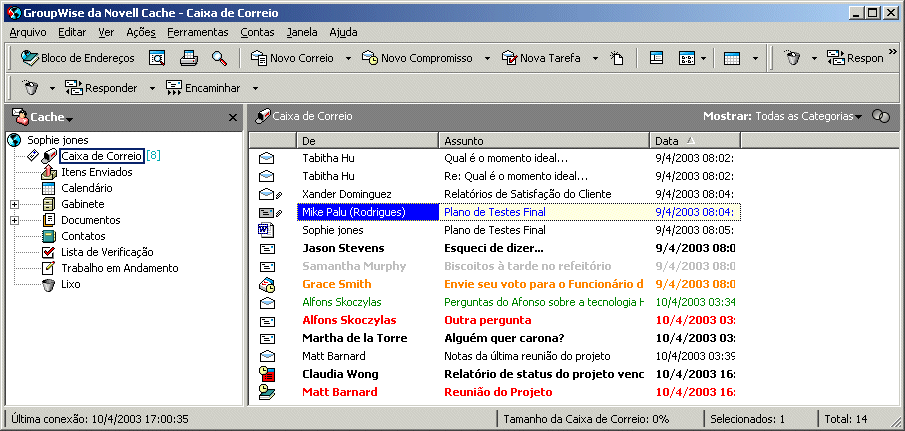905x431 pixels.
Task: Open the Lixo trash folder
Action: (x=70, y=284)
